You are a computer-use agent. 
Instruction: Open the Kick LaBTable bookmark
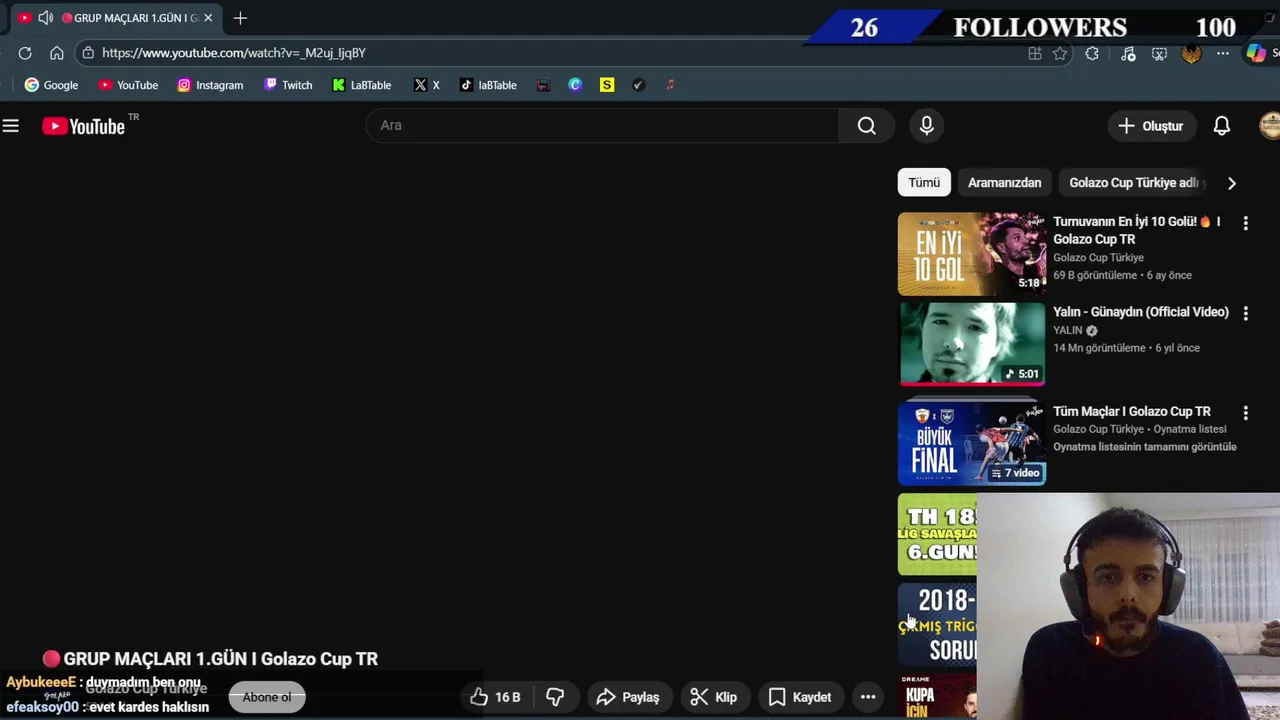[361, 85]
